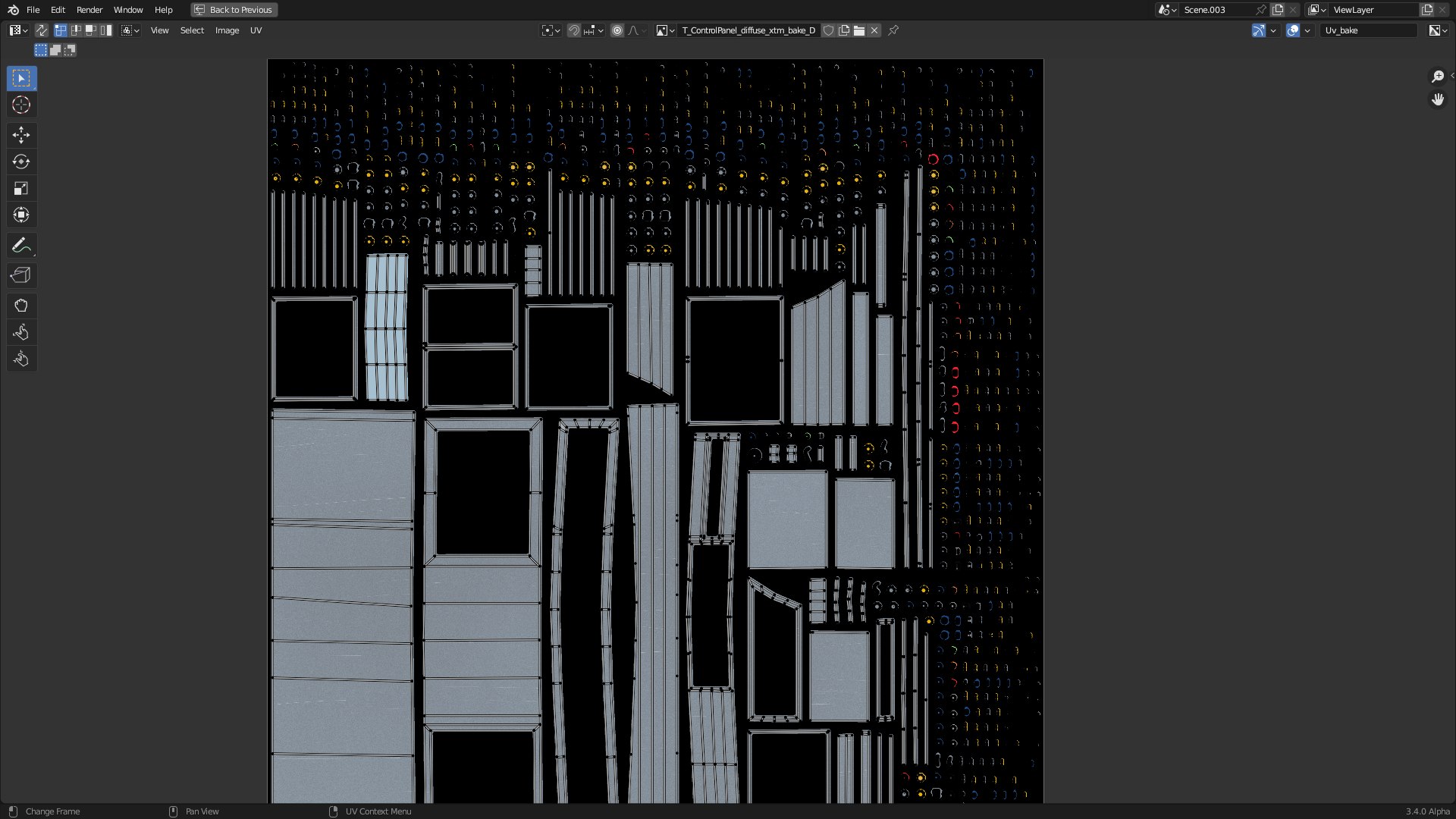Activate the Transform tool
This screenshot has width=1456, height=819.
pos(21,215)
